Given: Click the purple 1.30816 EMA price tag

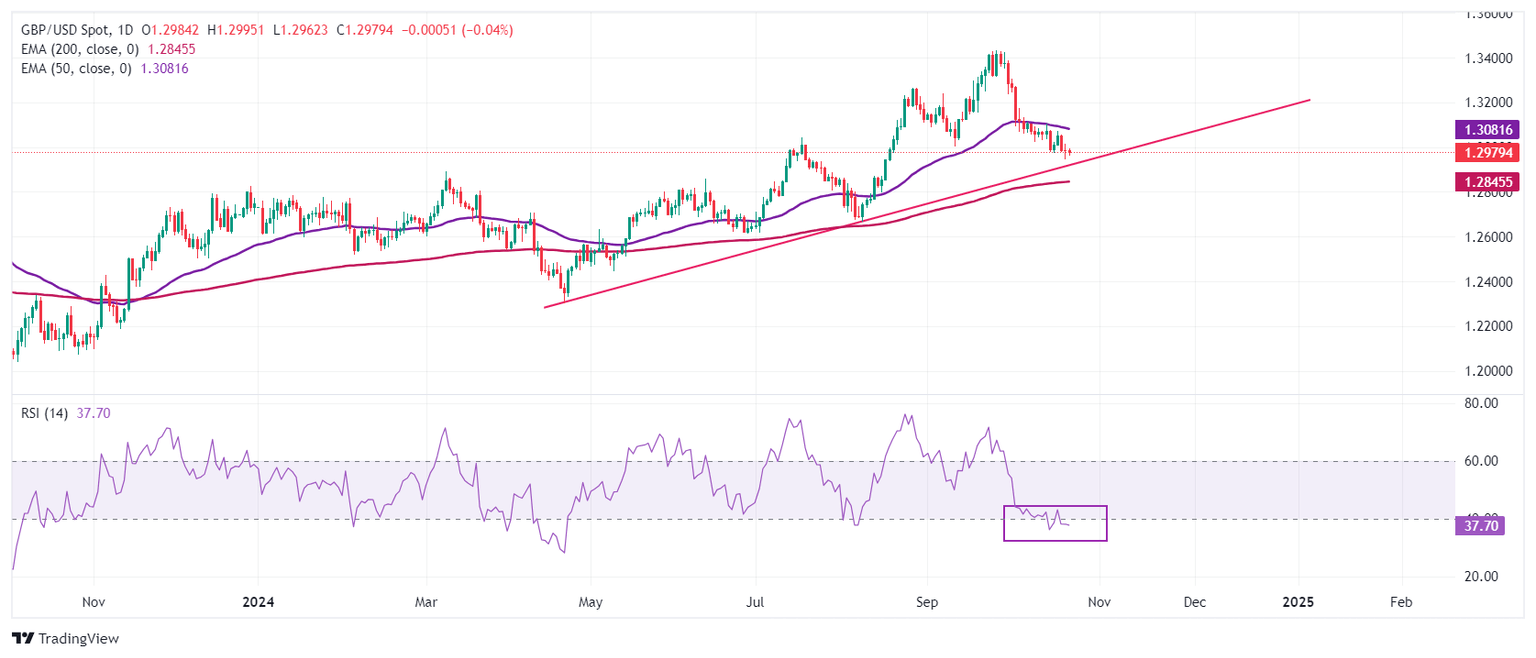Looking at the screenshot, I should click(1490, 129).
